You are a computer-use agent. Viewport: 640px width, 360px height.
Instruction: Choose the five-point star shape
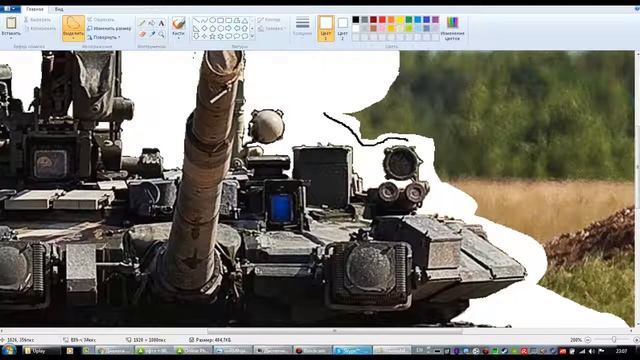[x=213, y=36]
